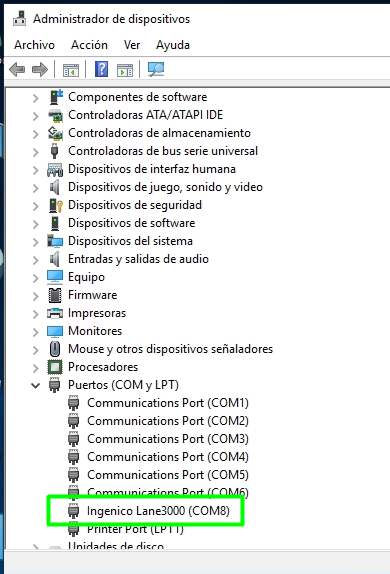Select the Procesadores chip icon
The width and height of the screenshot is (390, 574).
55,367
